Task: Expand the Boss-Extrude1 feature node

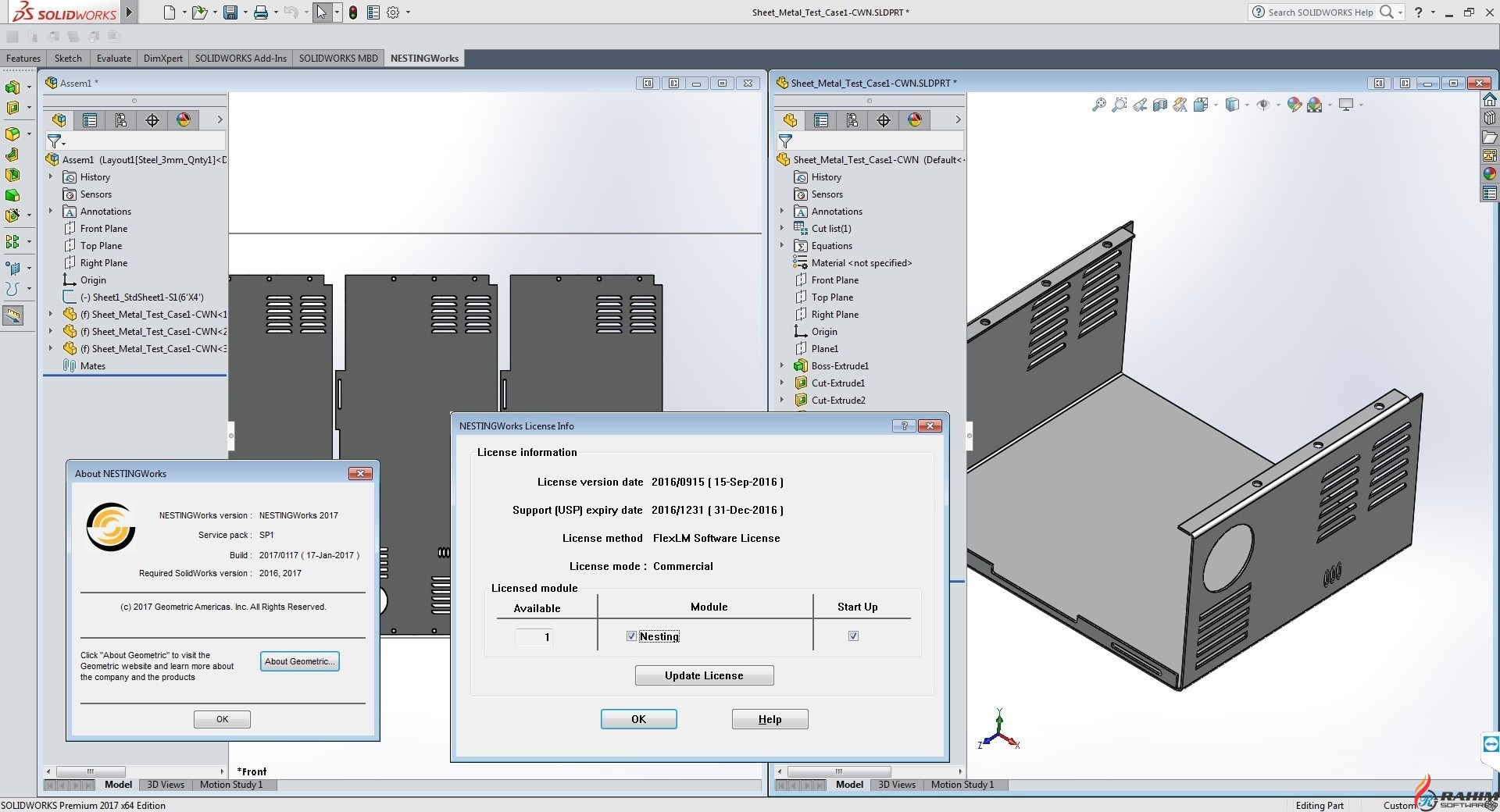Action: tap(782, 366)
